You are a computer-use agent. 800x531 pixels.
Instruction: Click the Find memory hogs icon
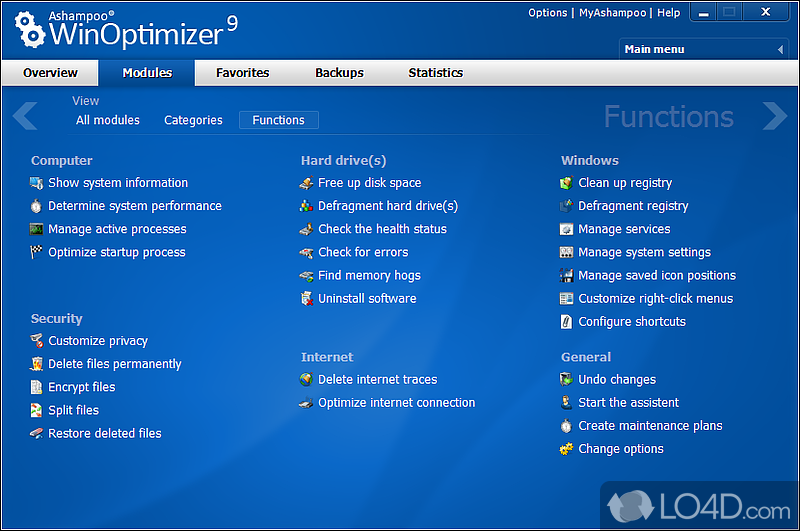[x=306, y=276]
